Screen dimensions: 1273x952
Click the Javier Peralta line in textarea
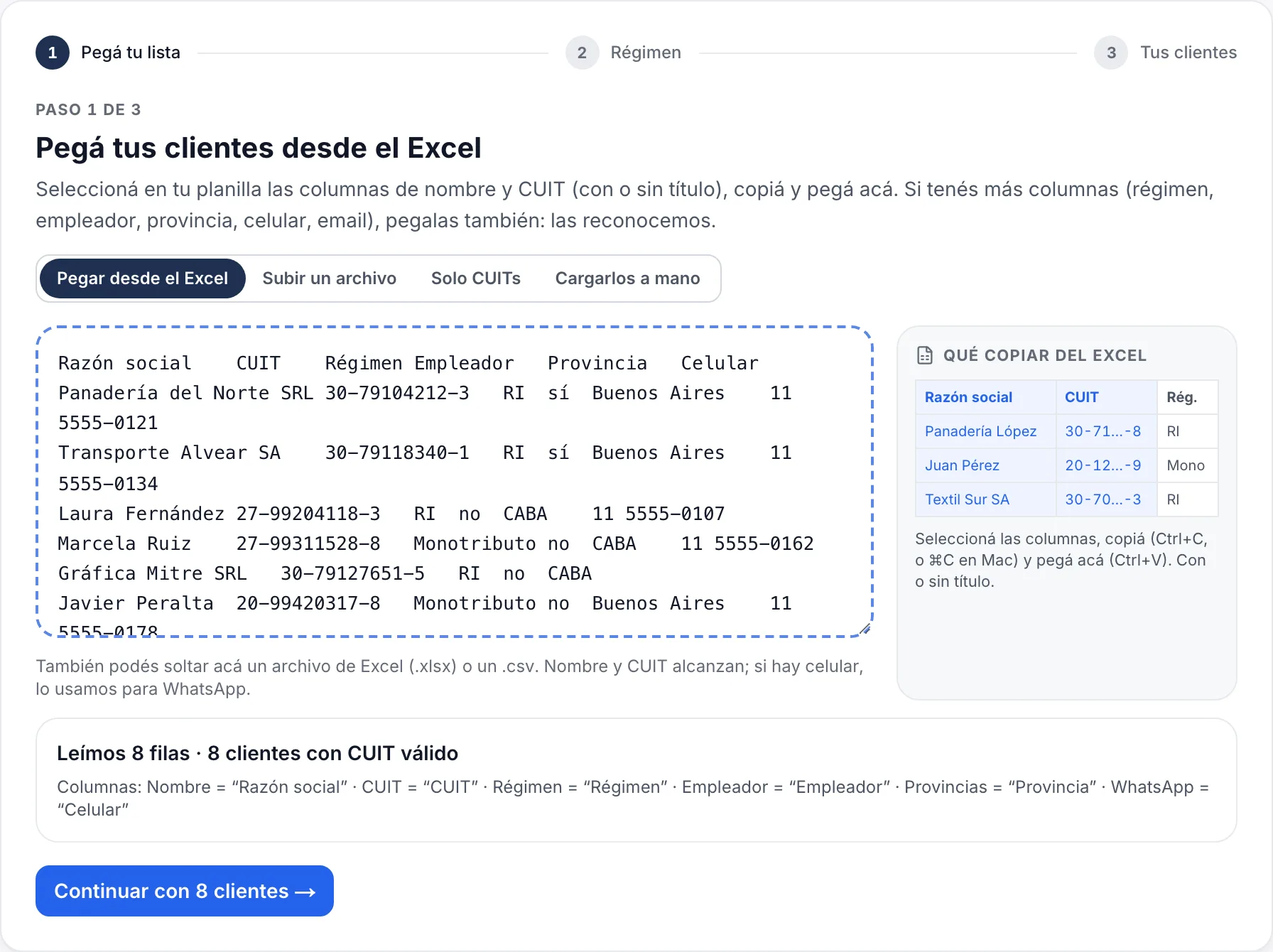pos(425,603)
